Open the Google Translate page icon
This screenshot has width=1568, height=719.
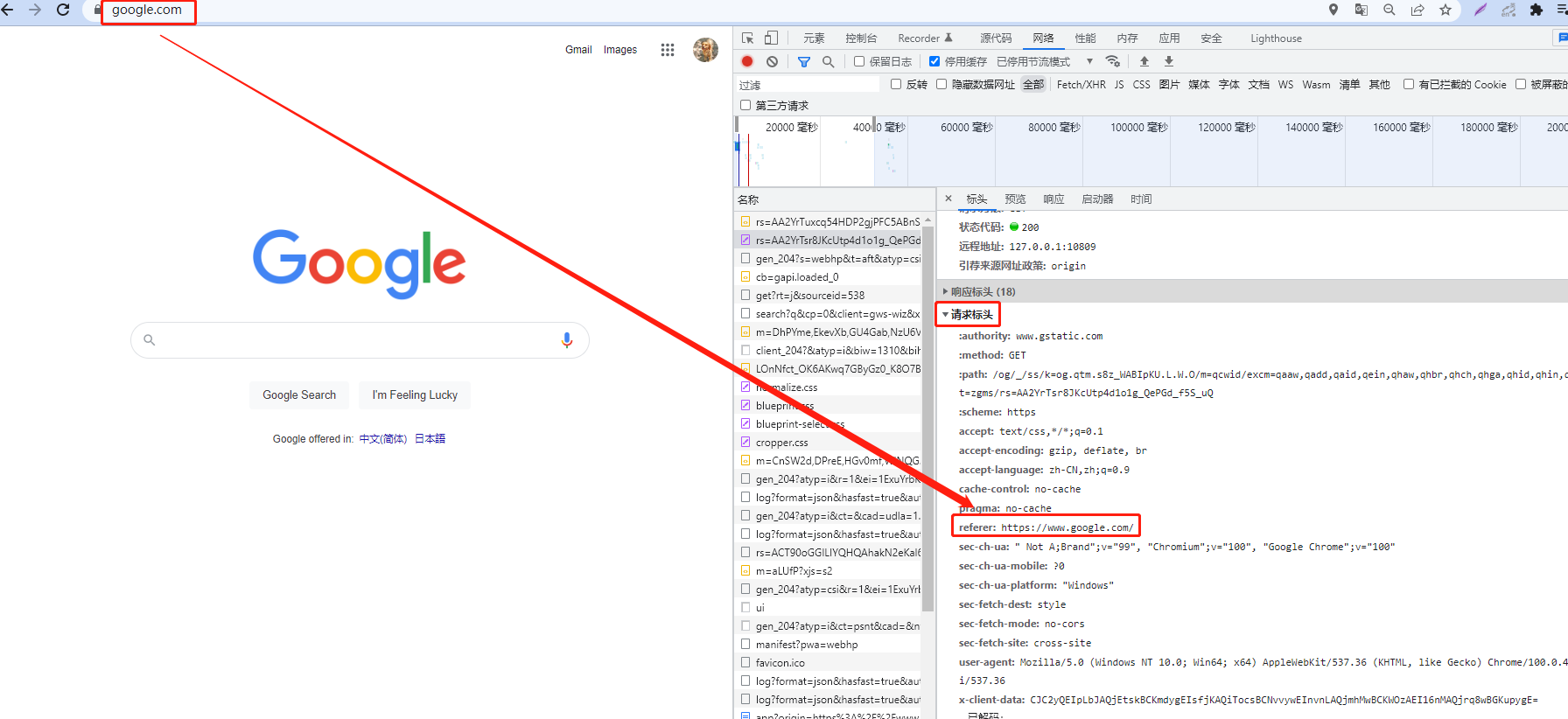coord(1361,10)
